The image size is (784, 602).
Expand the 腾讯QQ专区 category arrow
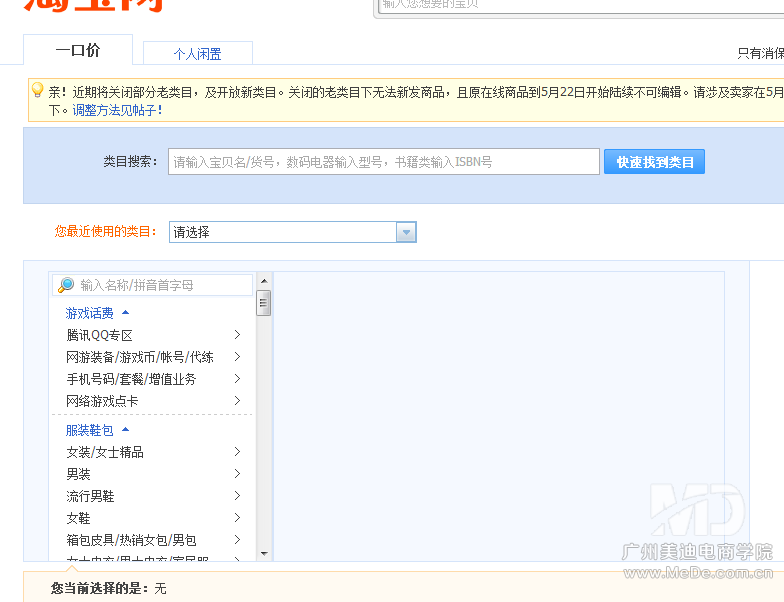point(237,335)
